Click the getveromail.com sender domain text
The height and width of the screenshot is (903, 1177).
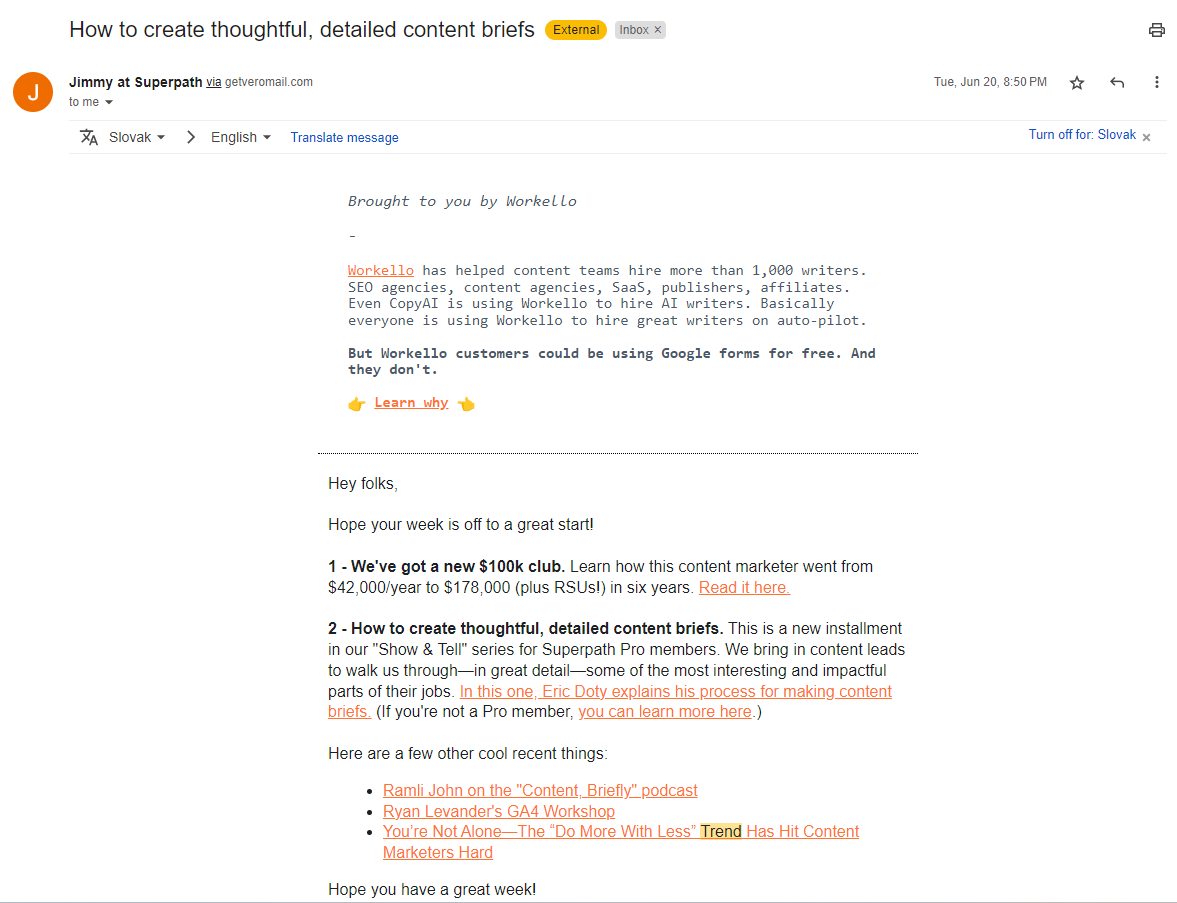click(269, 82)
